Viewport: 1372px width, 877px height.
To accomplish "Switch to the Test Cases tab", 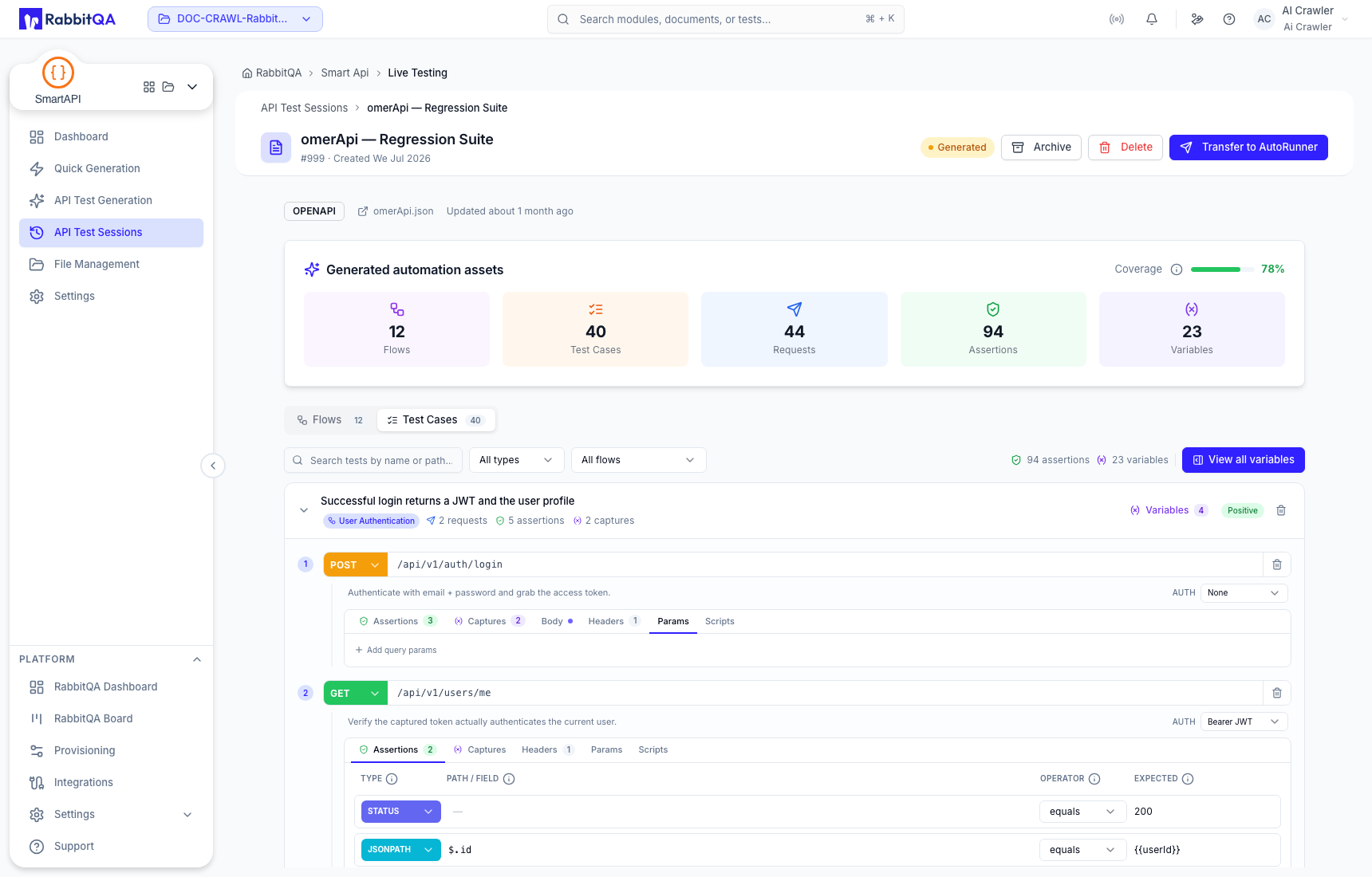I will point(436,420).
